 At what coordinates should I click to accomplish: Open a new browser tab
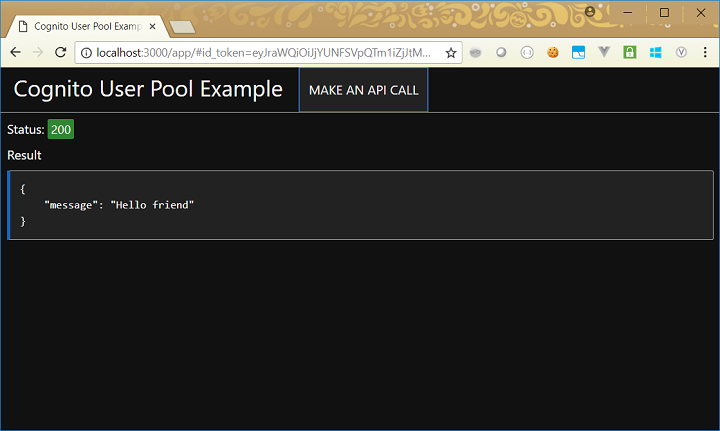click(181, 27)
